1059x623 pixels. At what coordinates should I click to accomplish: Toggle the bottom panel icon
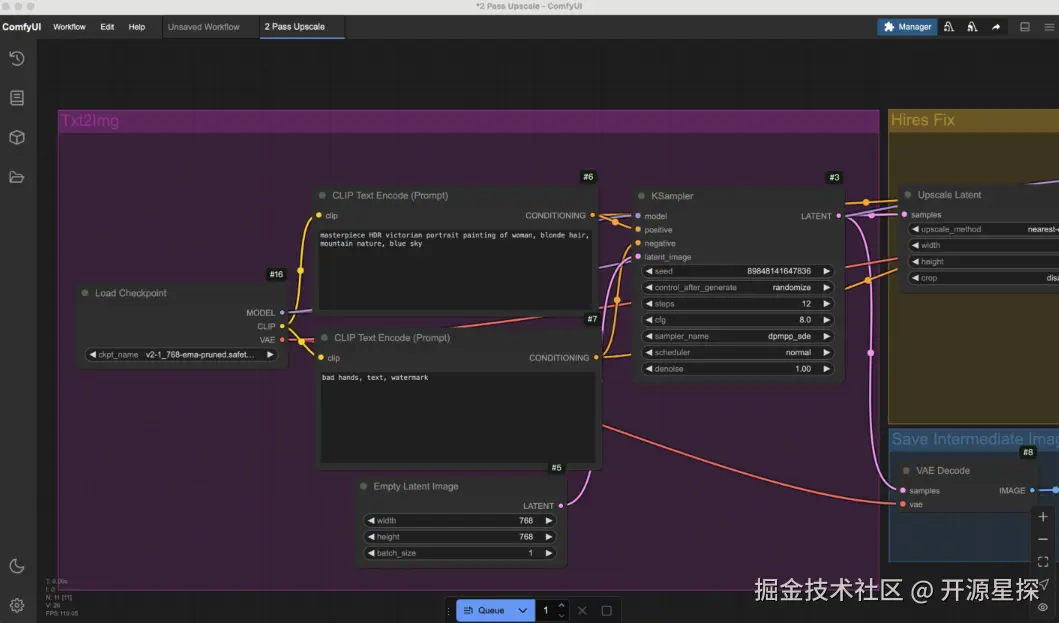tap(1025, 27)
